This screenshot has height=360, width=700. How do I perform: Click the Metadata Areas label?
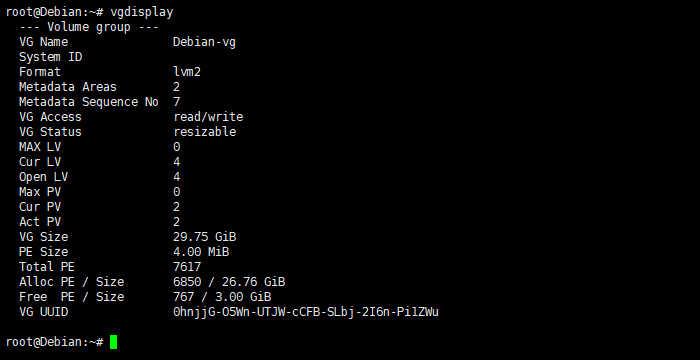click(x=68, y=87)
